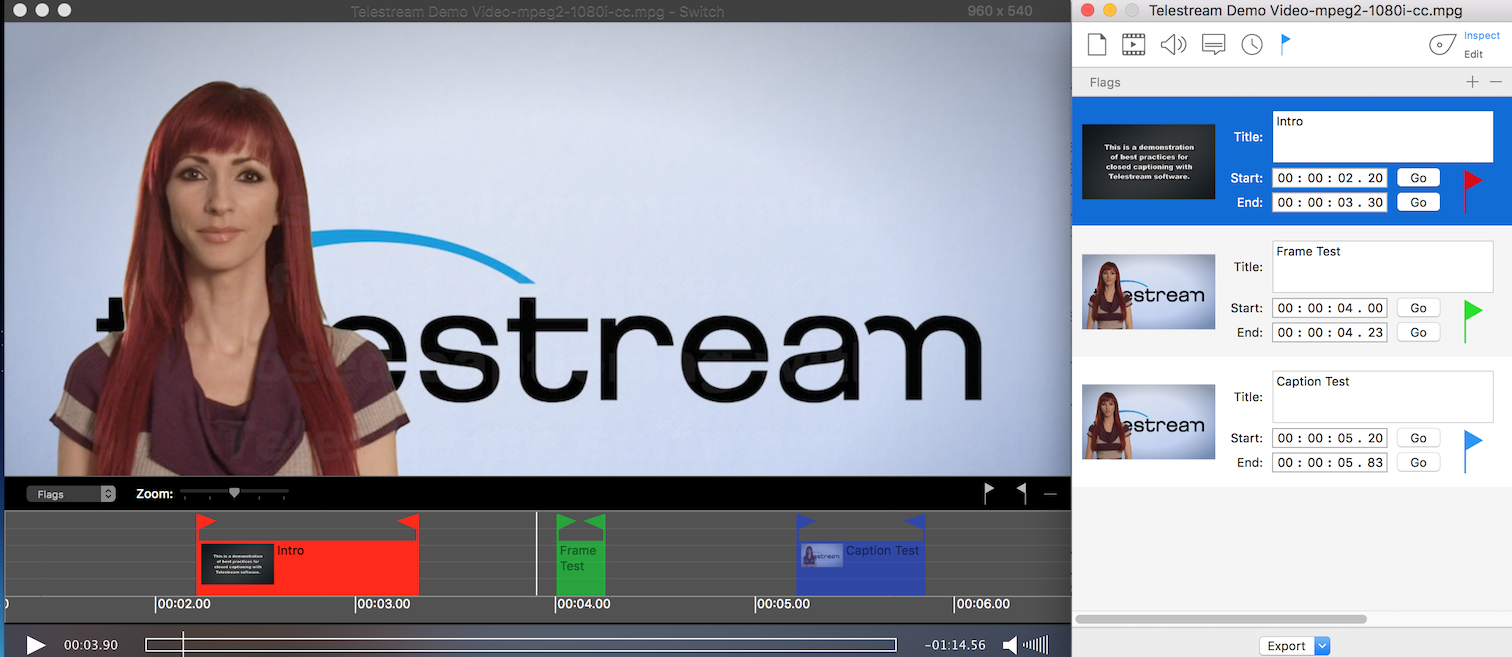The height and width of the screenshot is (657, 1512).
Task: Open the timecode clock inspector icon
Action: (1252, 45)
